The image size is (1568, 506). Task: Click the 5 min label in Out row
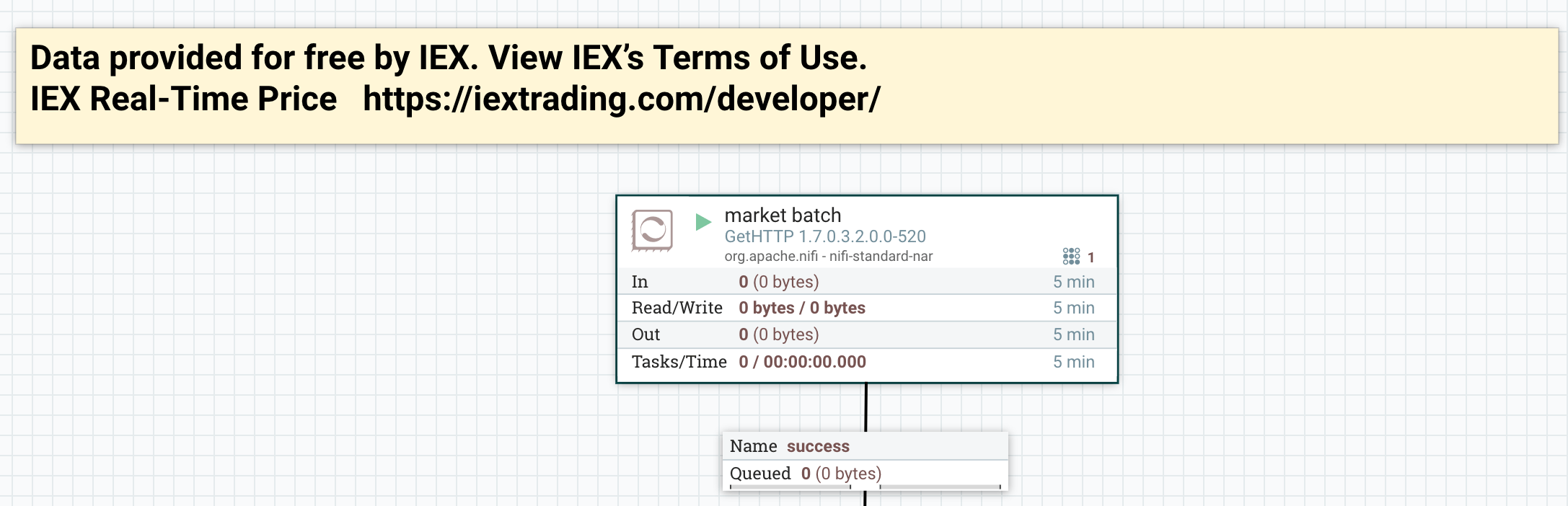click(x=1074, y=334)
